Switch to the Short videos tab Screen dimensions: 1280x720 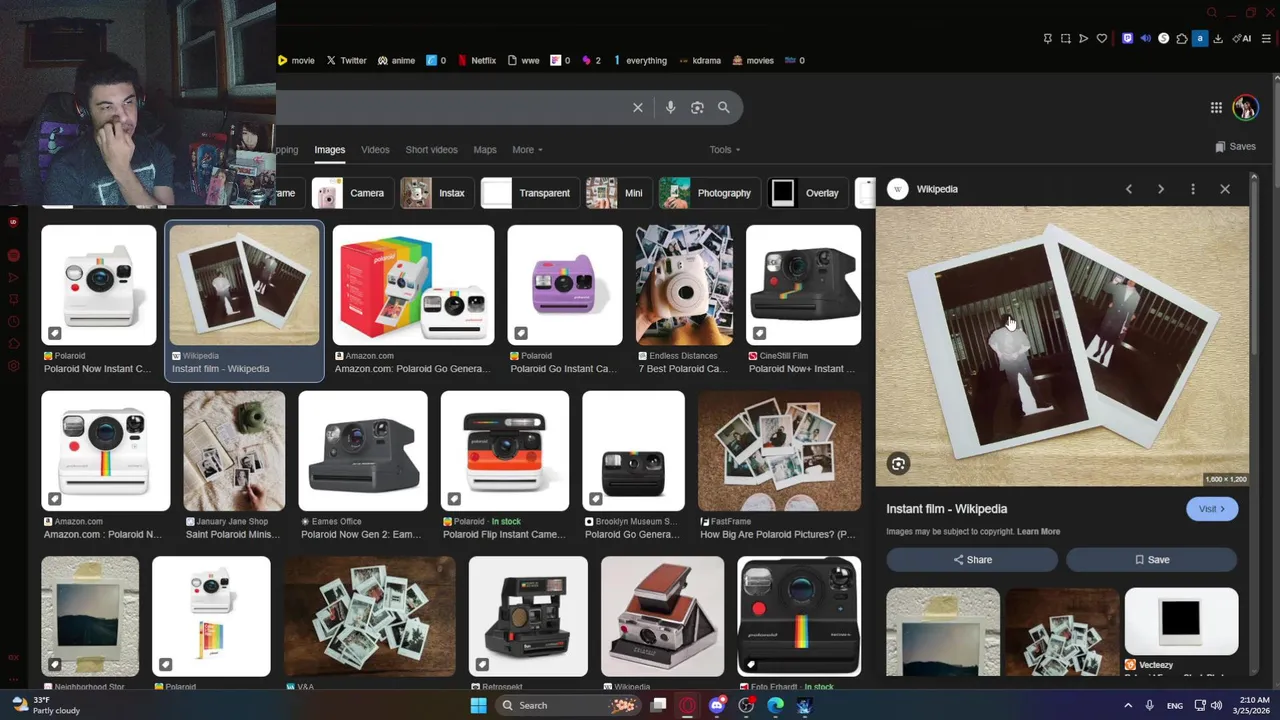click(x=431, y=150)
